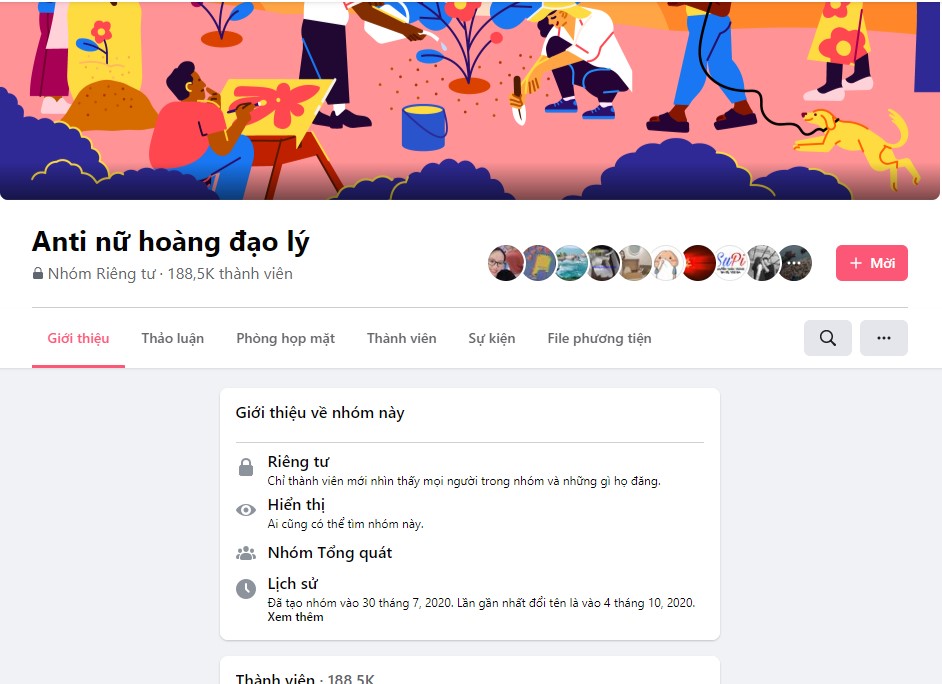Click the clock icon beside Lịch sử
942x684 pixels.
246,589
